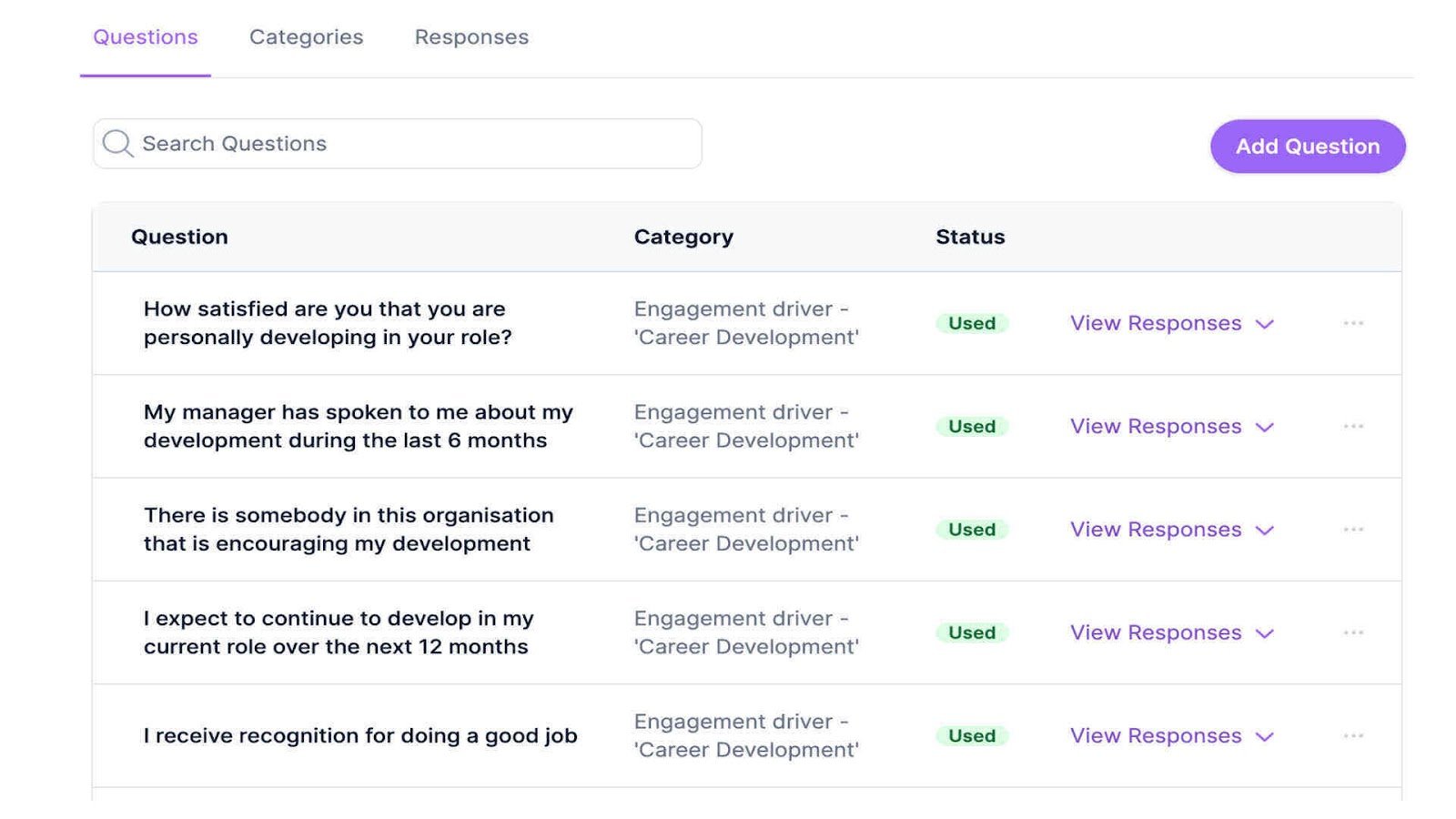Screen dimensions: 1456x819
Task: Click category text in 'My manager has spoken' row
Action: click(x=746, y=426)
